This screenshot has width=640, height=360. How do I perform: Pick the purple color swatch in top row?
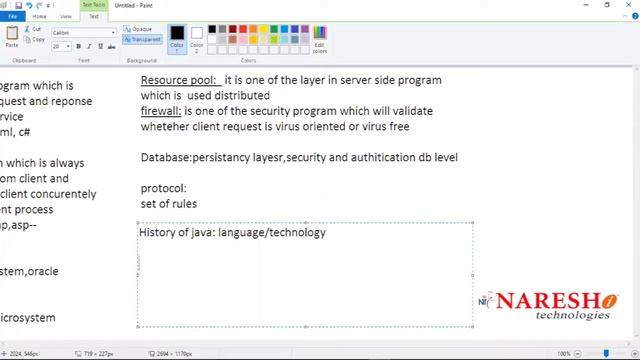coord(305,29)
